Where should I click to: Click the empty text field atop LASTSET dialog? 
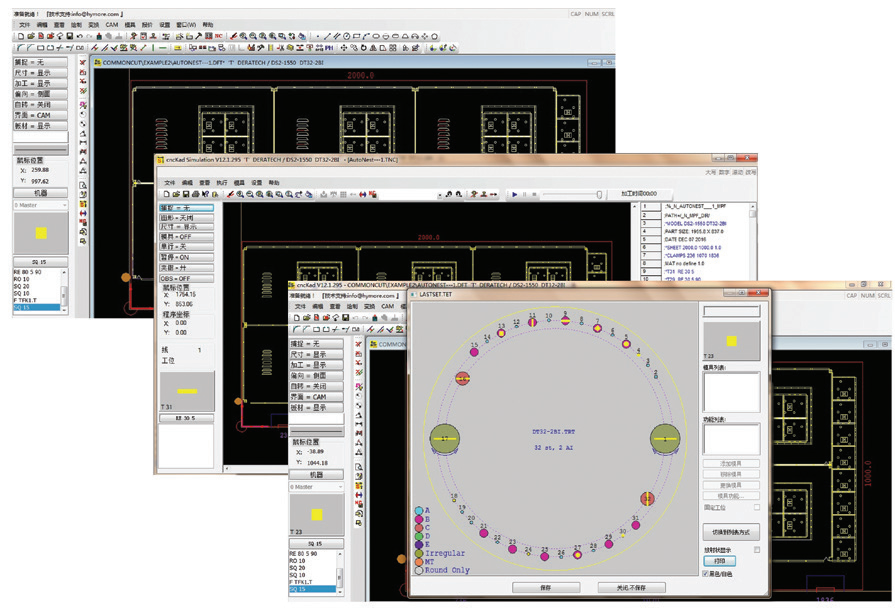(731, 311)
